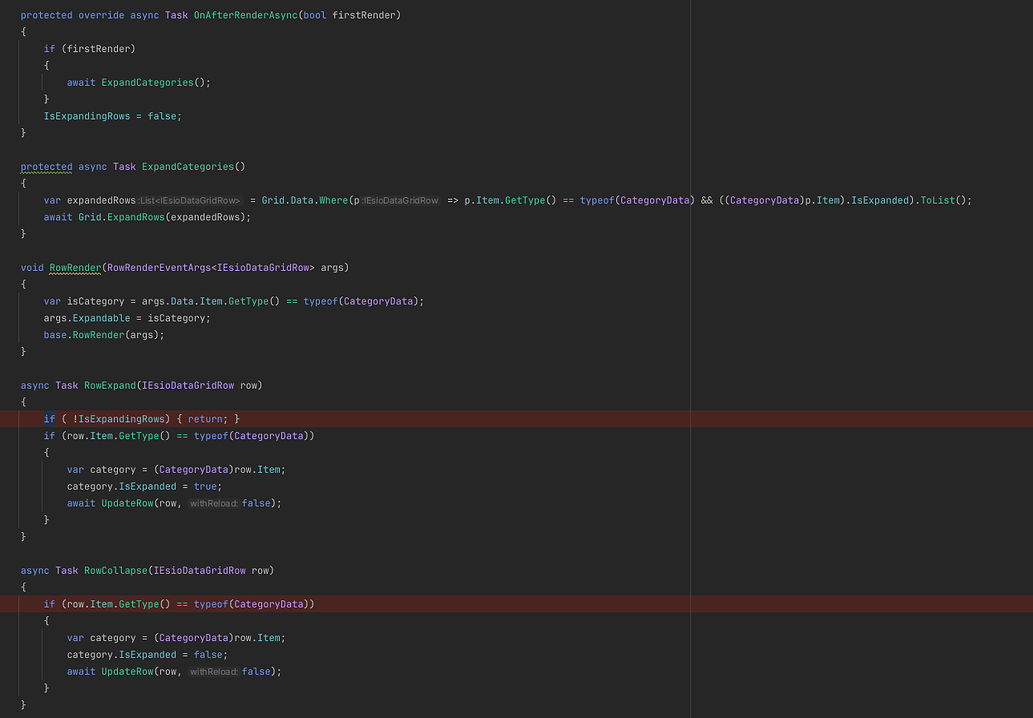This screenshot has width=1033, height=718.
Task: Click the underlined protected keyword warning
Action: click(x=46, y=166)
